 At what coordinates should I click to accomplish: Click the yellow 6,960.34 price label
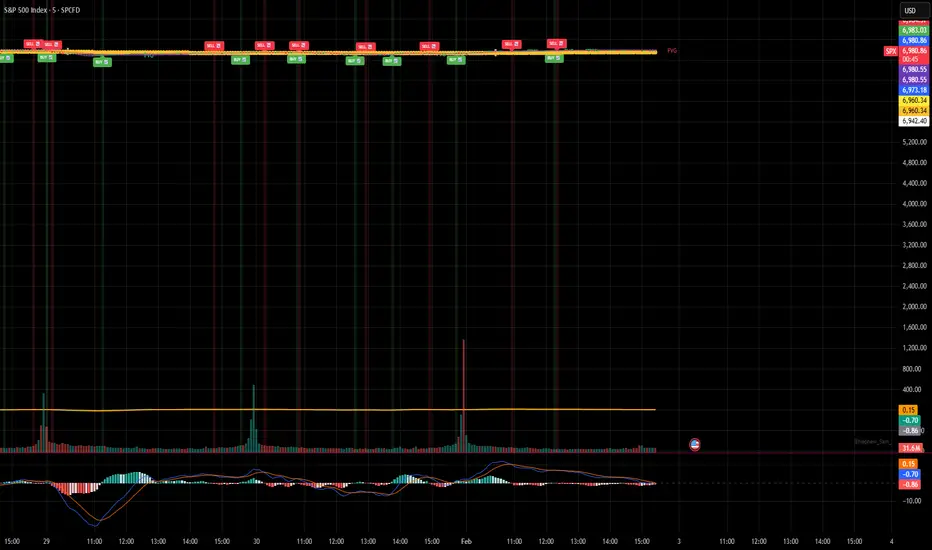pyautogui.click(x=914, y=100)
